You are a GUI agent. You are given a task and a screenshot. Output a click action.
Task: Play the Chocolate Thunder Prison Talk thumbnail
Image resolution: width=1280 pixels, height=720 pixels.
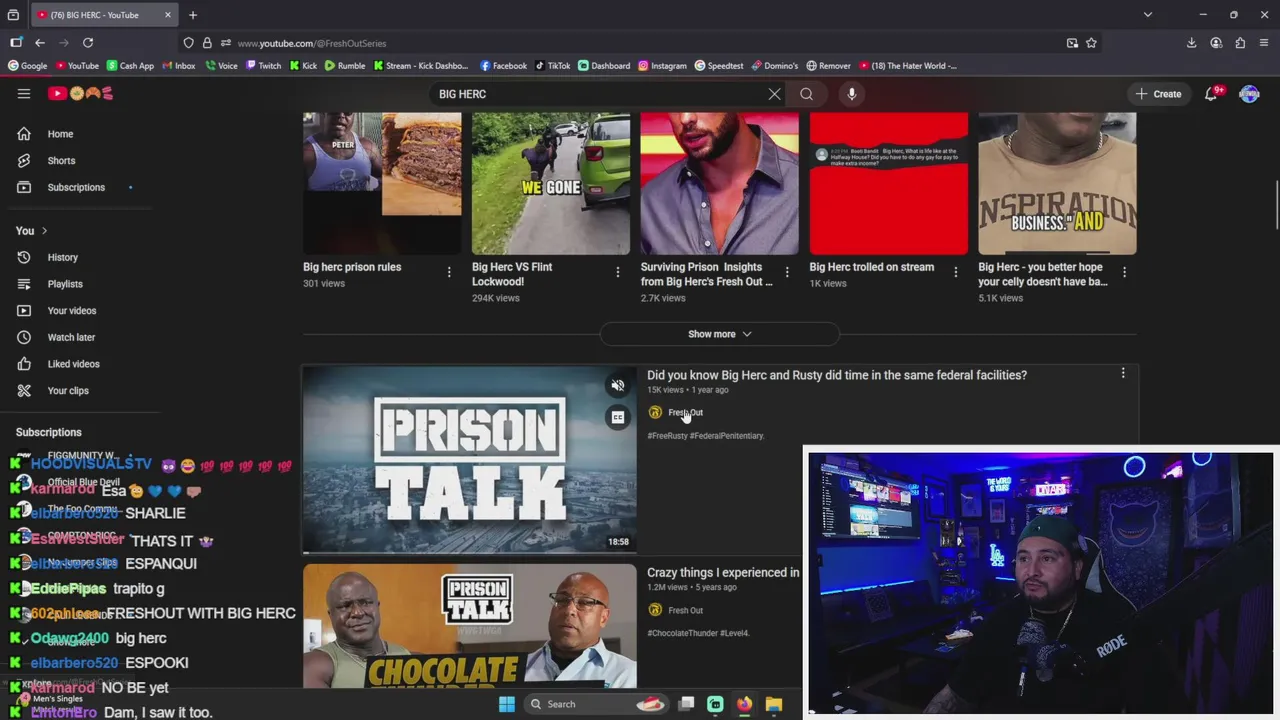(469, 626)
